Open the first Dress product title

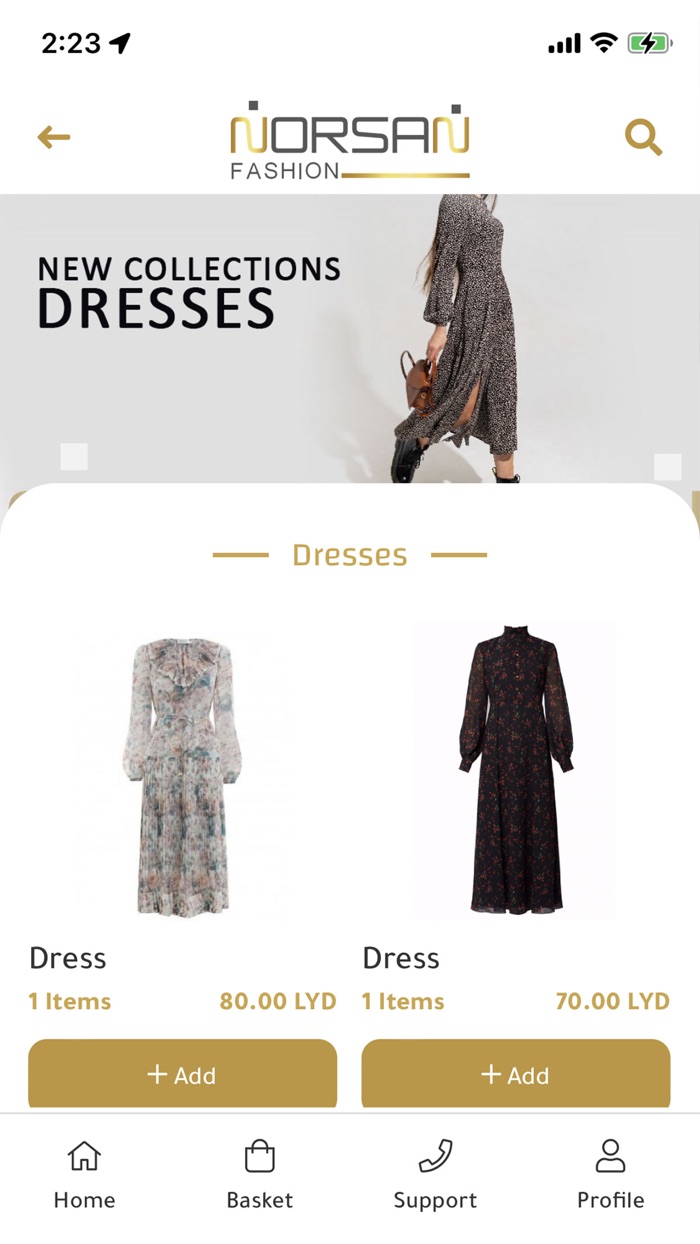[68, 958]
